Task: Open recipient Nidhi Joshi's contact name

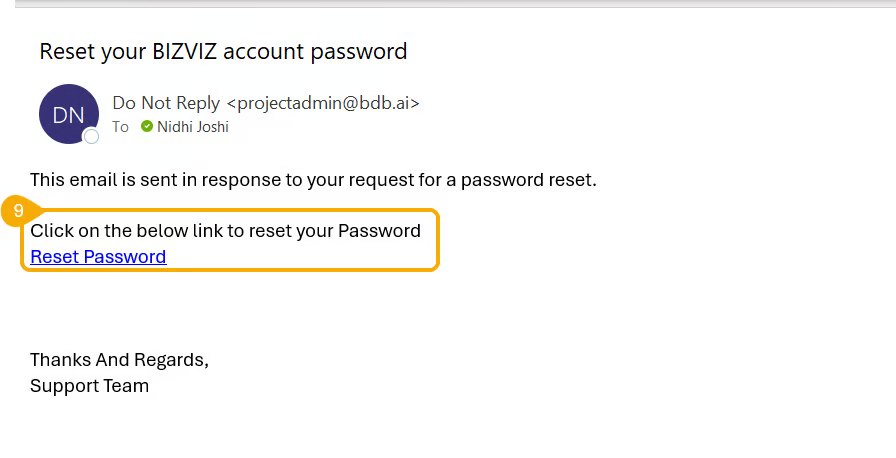Action: 191,127
